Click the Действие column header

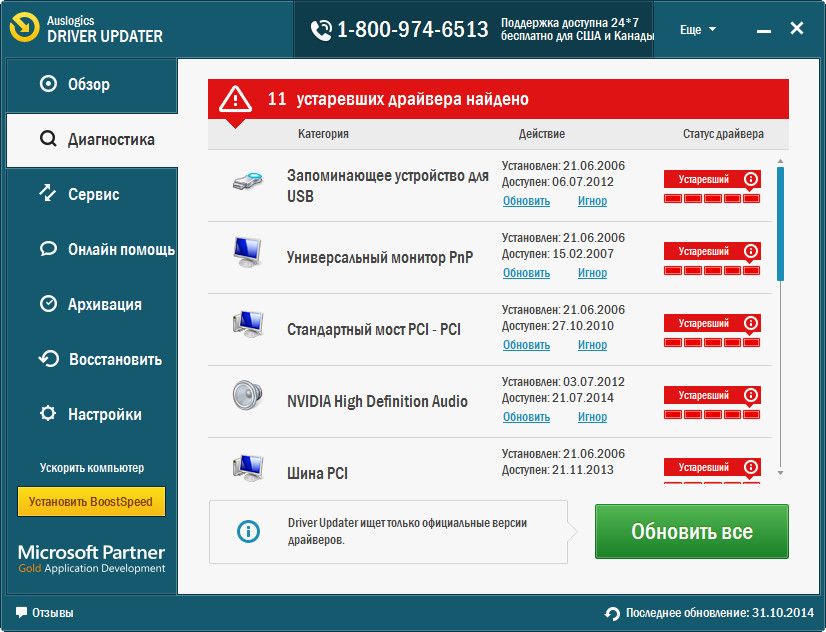(x=542, y=134)
